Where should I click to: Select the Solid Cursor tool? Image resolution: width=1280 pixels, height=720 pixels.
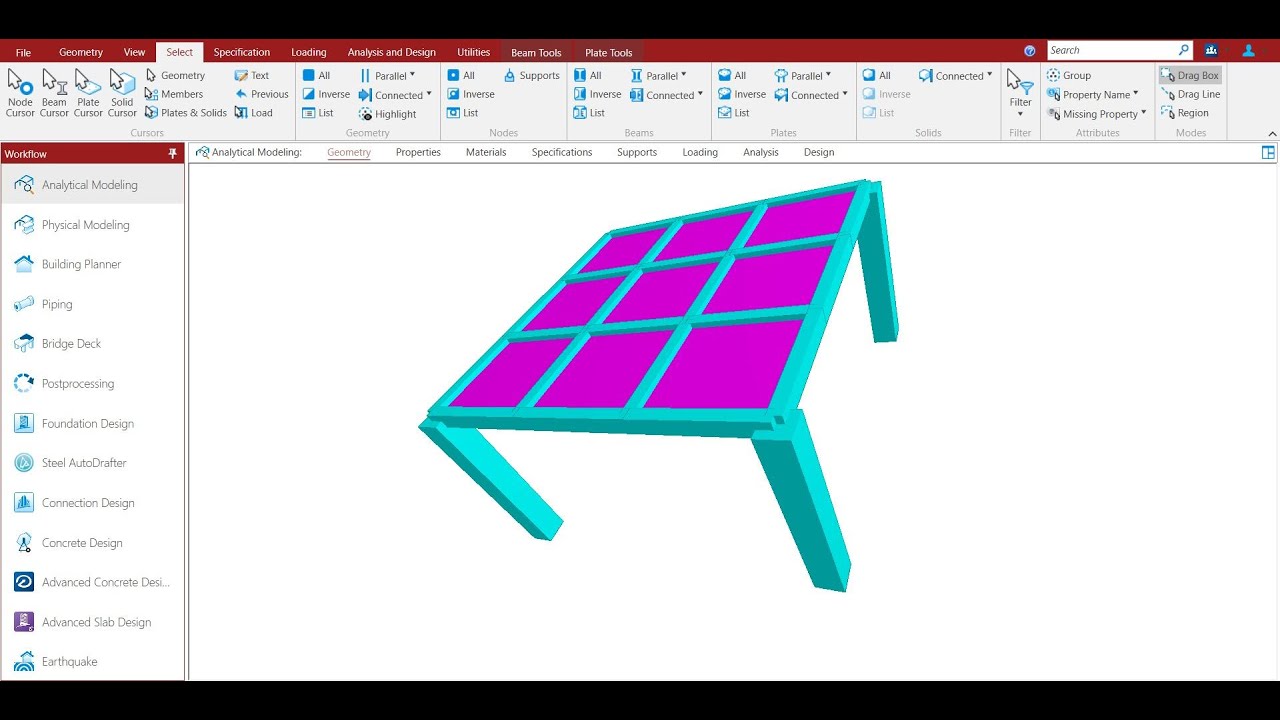coord(122,93)
